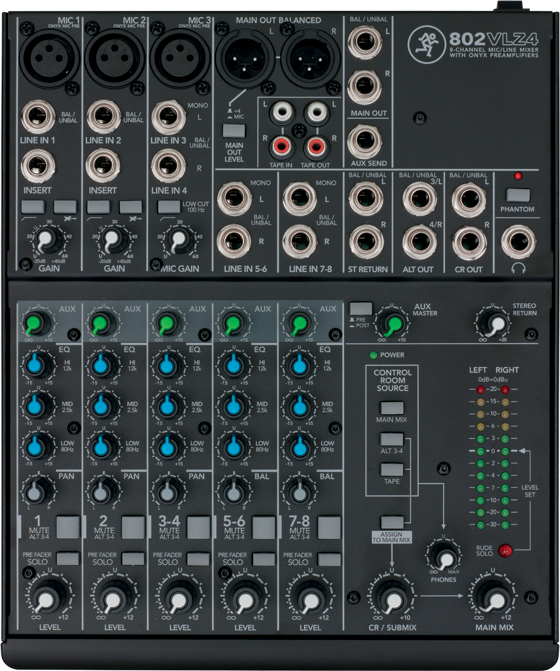Click the green AUX knob on channel 1

pos(36,323)
